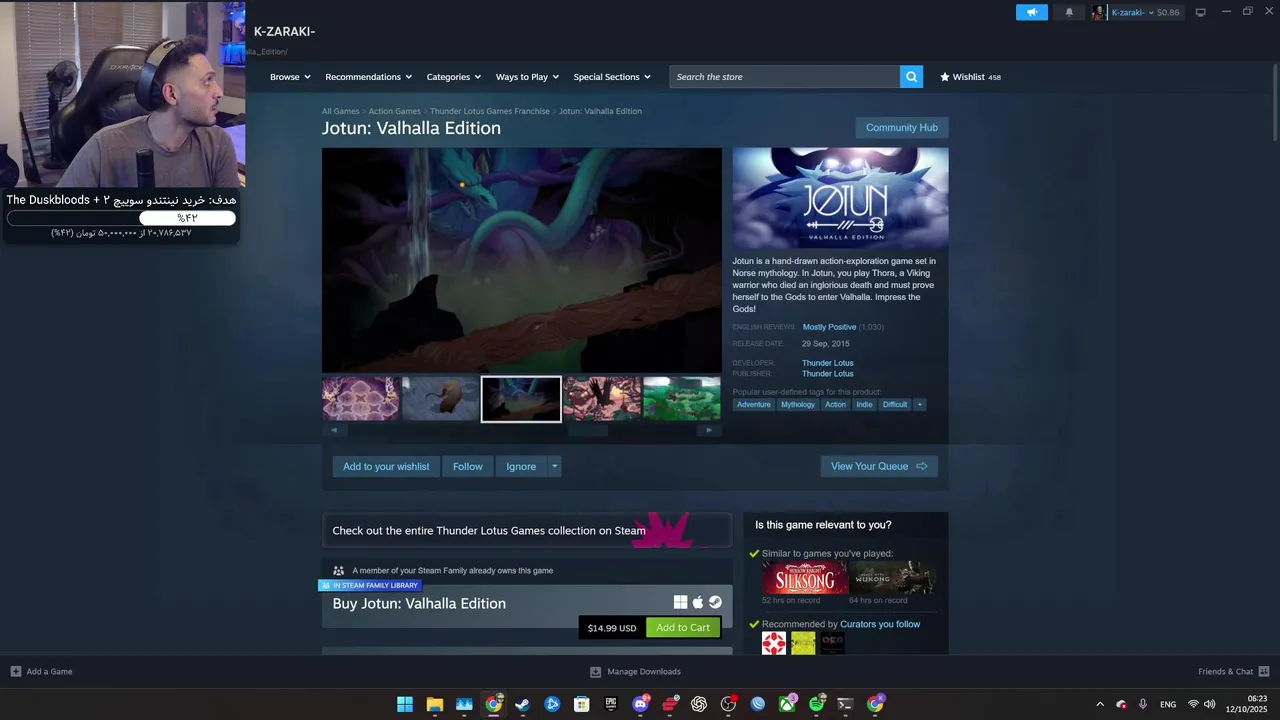Open the Special Sections menu
Screen dimensions: 1280x720
(x=612, y=77)
